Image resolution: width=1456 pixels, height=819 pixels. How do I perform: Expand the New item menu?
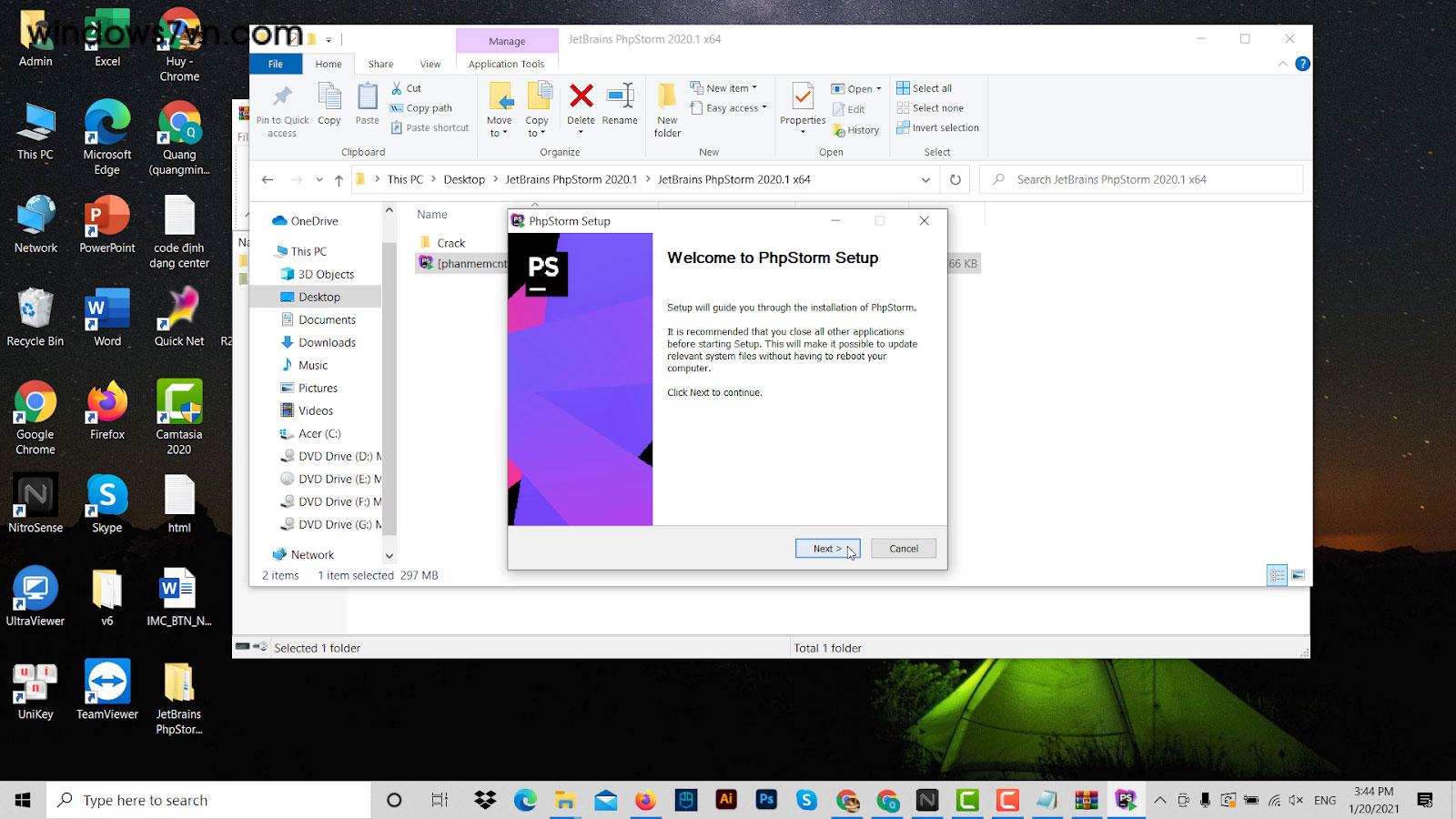click(x=727, y=87)
